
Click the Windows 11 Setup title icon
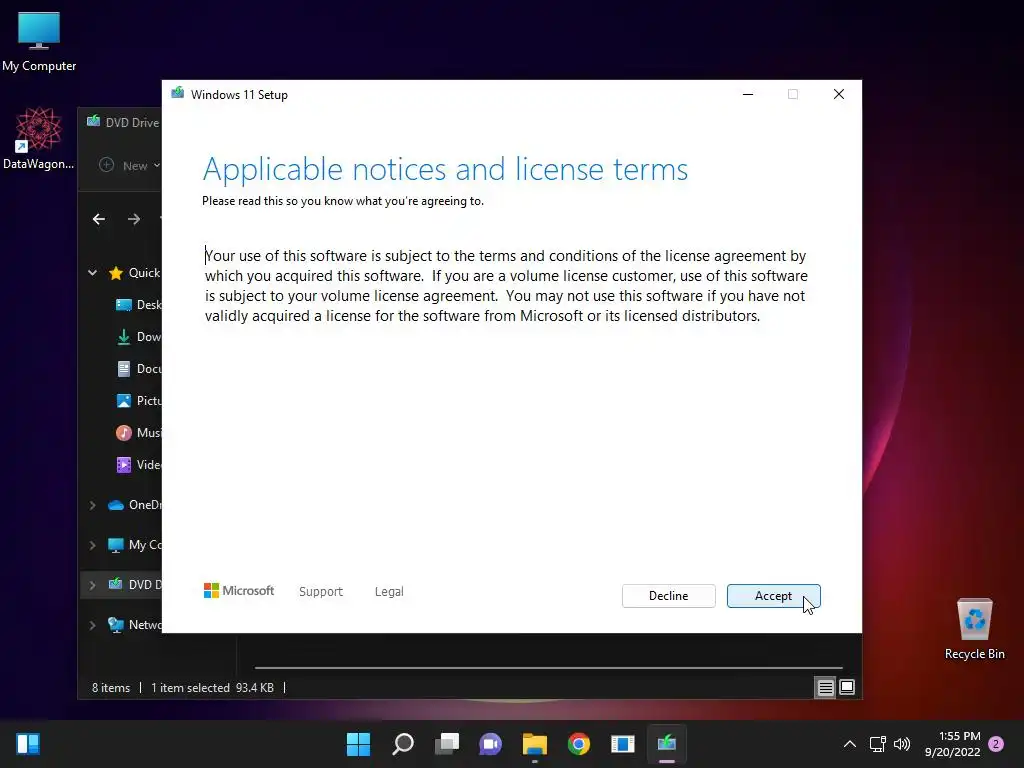coord(178,93)
